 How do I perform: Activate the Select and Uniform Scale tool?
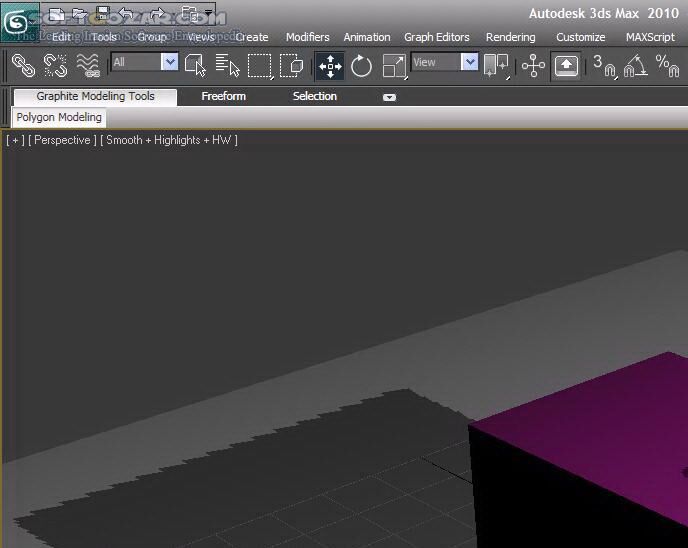394,66
